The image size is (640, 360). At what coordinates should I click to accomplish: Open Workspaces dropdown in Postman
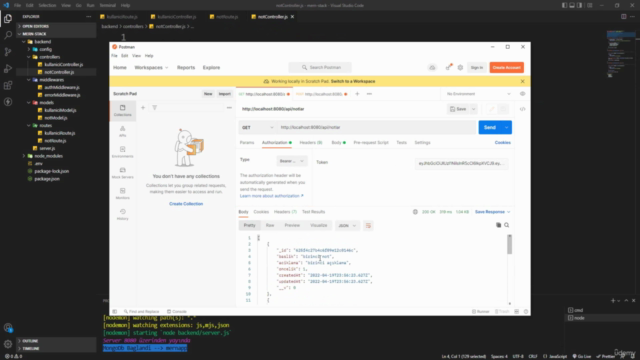(x=151, y=67)
